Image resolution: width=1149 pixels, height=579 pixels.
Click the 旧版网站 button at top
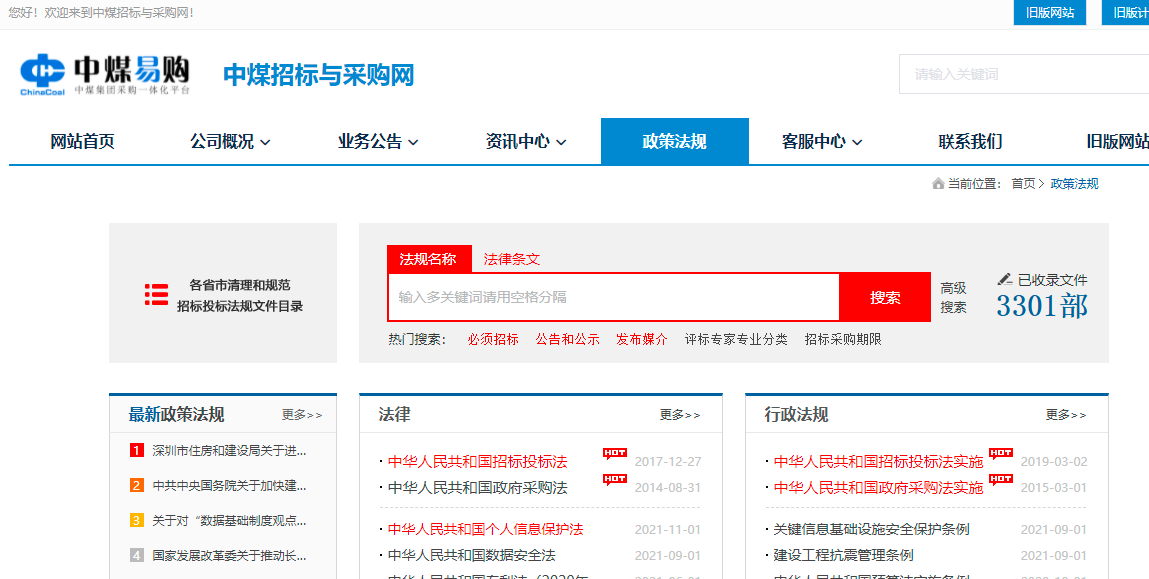point(1050,13)
